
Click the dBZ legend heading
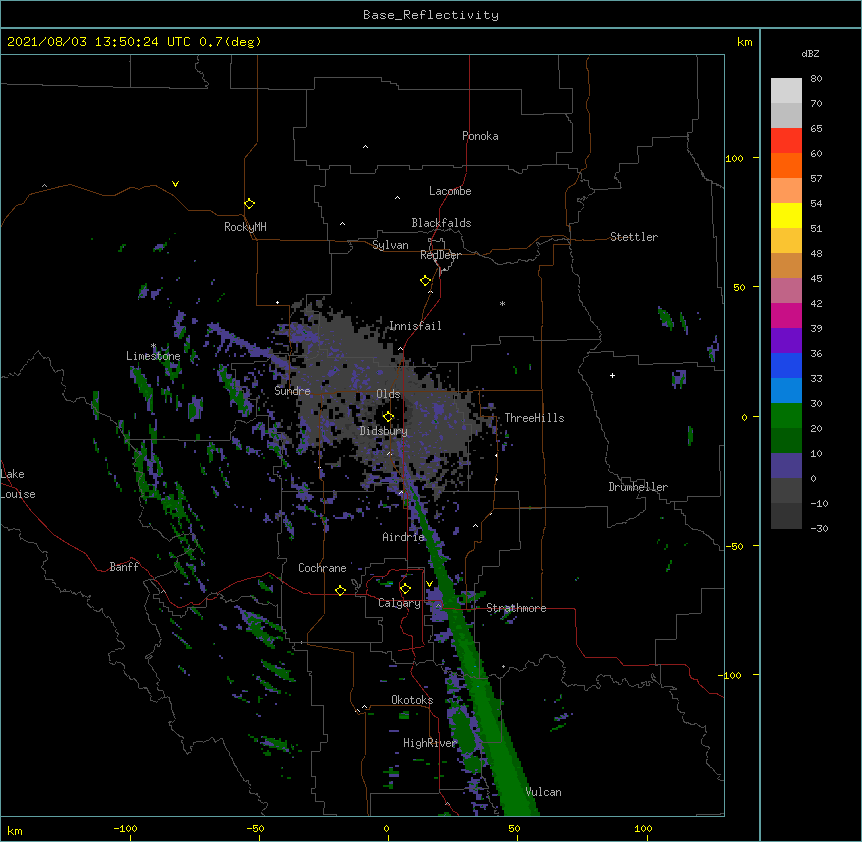coord(810,54)
